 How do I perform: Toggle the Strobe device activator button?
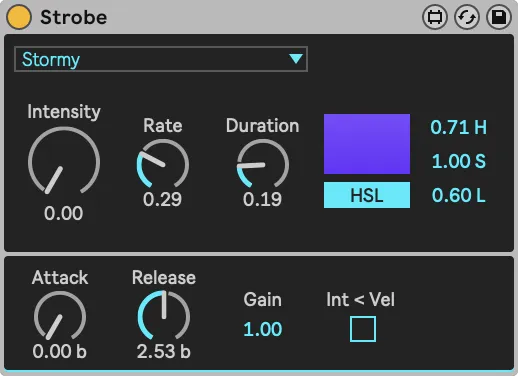click(19, 17)
